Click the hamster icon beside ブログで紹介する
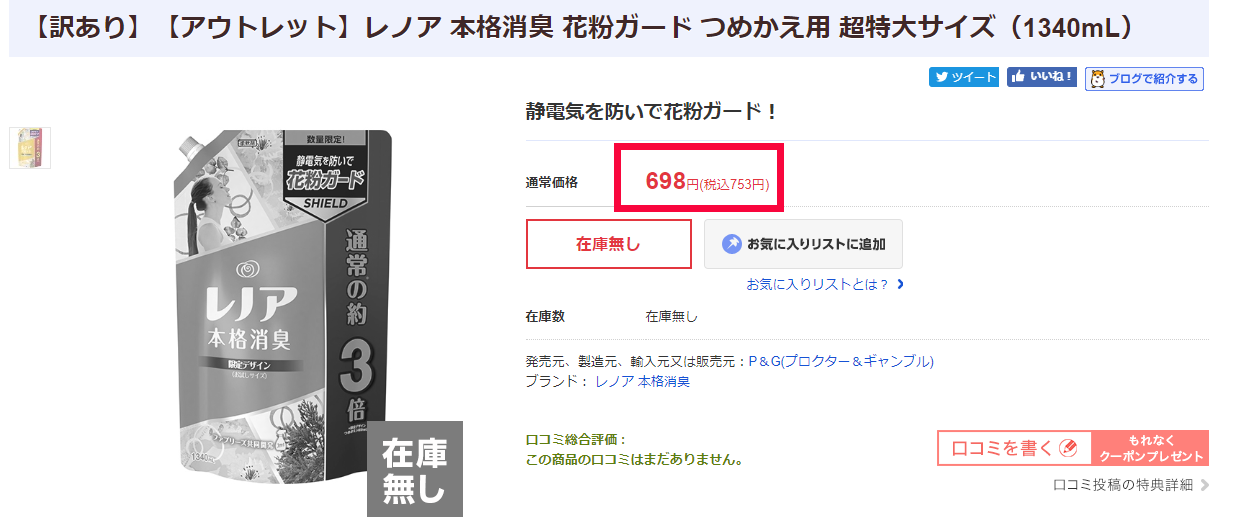The width and height of the screenshot is (1250, 532). pos(1097,79)
